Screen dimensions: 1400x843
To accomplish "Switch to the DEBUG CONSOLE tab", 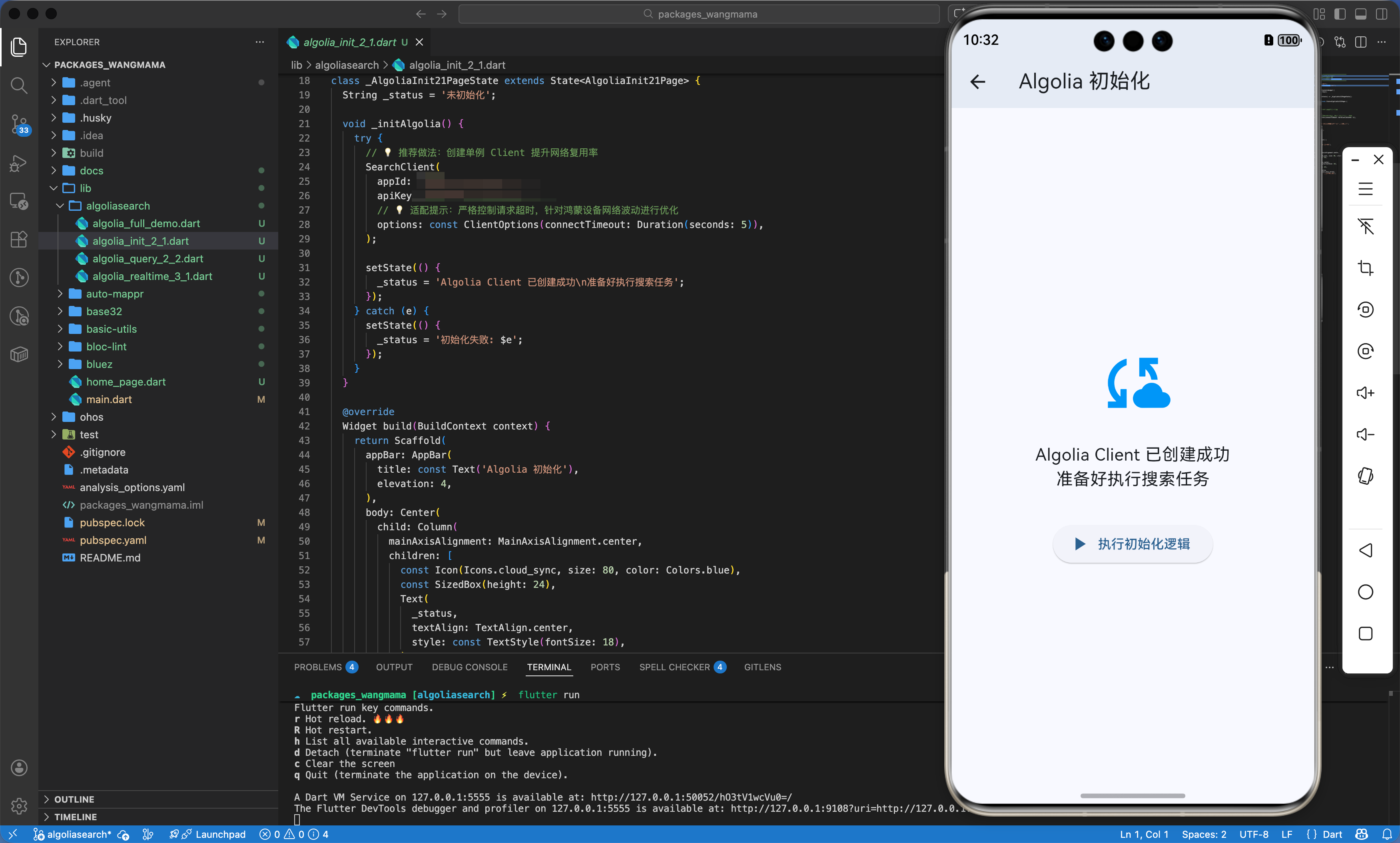I will click(x=469, y=667).
